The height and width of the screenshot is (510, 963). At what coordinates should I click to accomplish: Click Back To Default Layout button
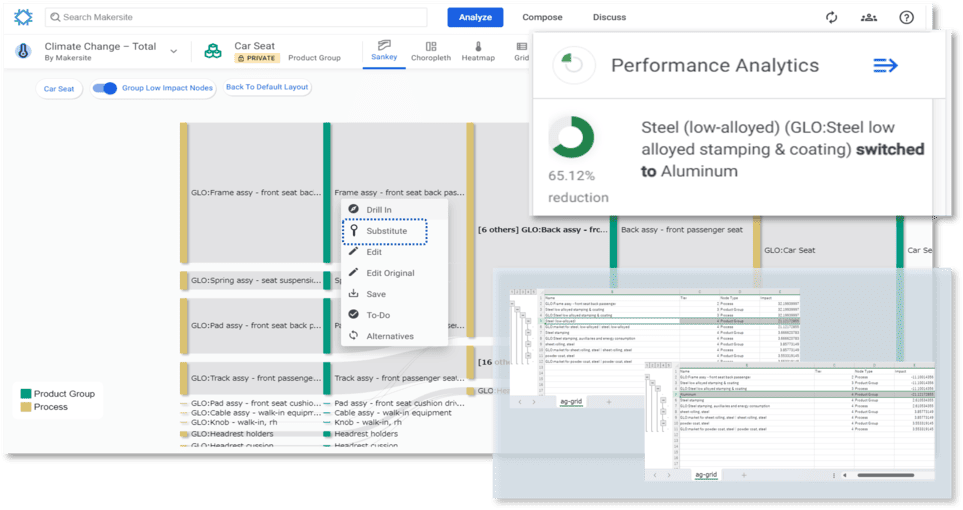point(266,88)
